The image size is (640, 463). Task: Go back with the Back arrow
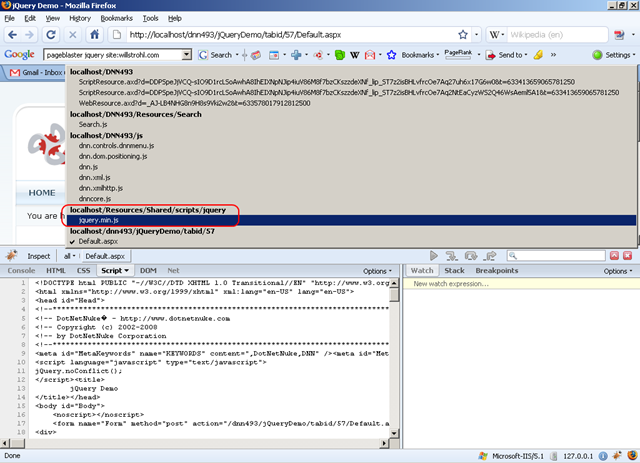13,35
